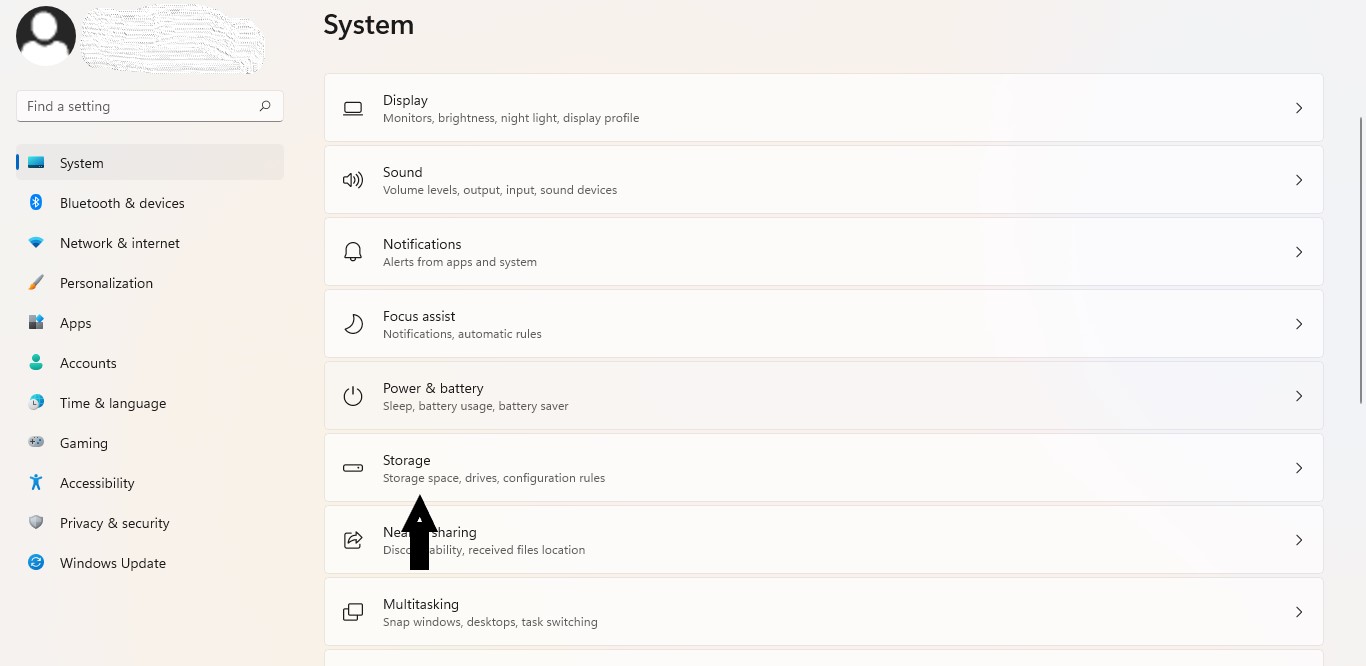Expand Display settings with its chevron

(1299, 108)
